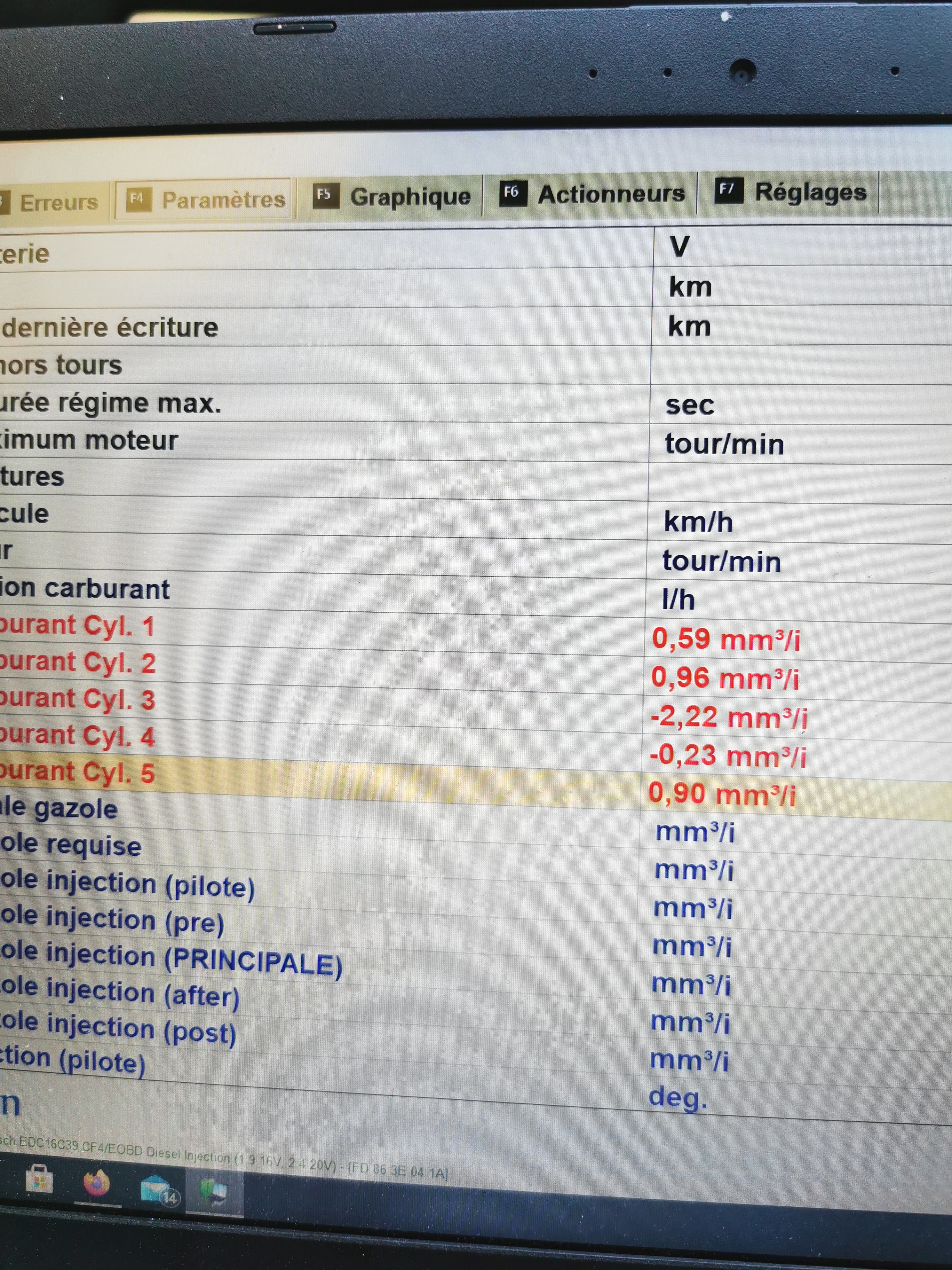
Task: Select the dernière écriture km row
Action: coord(110,327)
